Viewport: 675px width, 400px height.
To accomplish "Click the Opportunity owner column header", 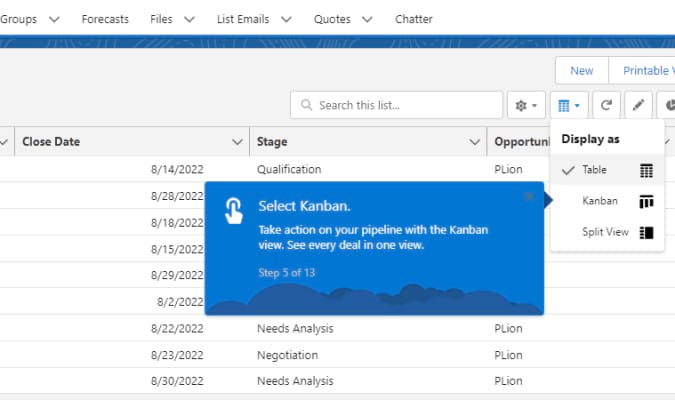I will tap(522, 142).
